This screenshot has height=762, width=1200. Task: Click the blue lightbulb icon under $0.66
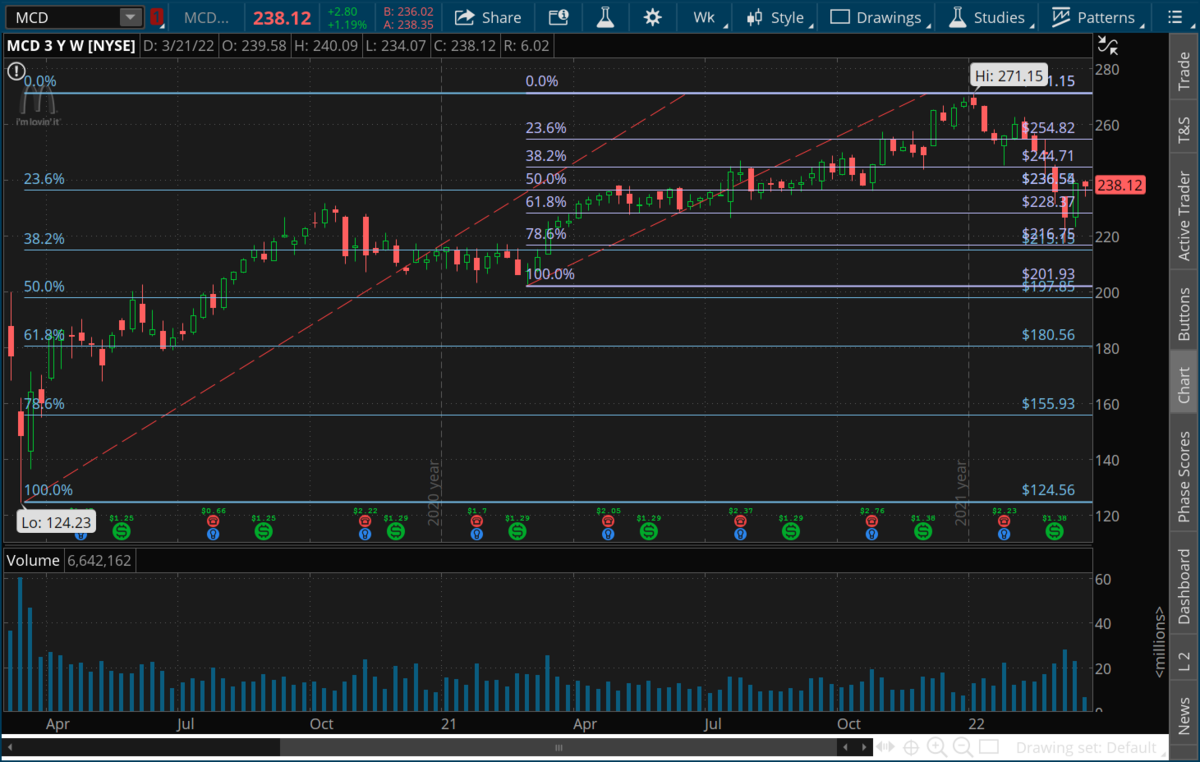point(213,535)
